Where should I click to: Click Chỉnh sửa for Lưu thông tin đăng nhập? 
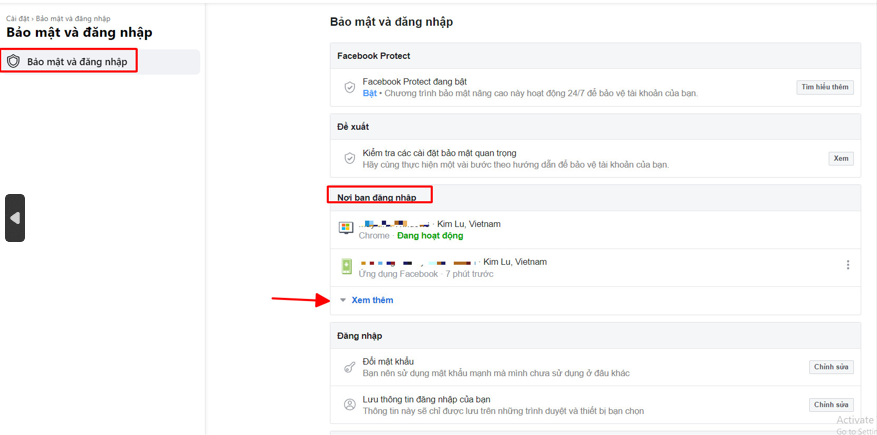831,405
